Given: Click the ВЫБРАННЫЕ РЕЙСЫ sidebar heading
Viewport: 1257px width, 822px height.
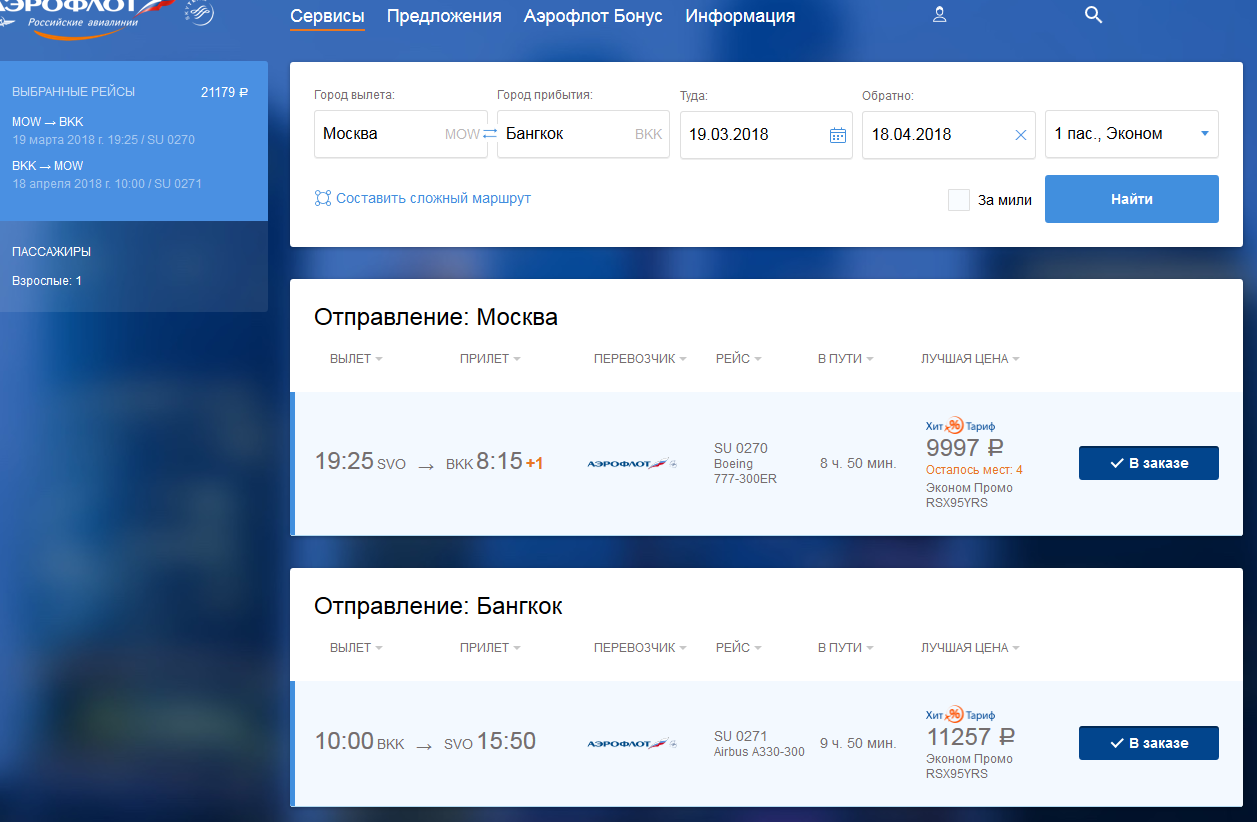Looking at the screenshot, I should [x=73, y=92].
